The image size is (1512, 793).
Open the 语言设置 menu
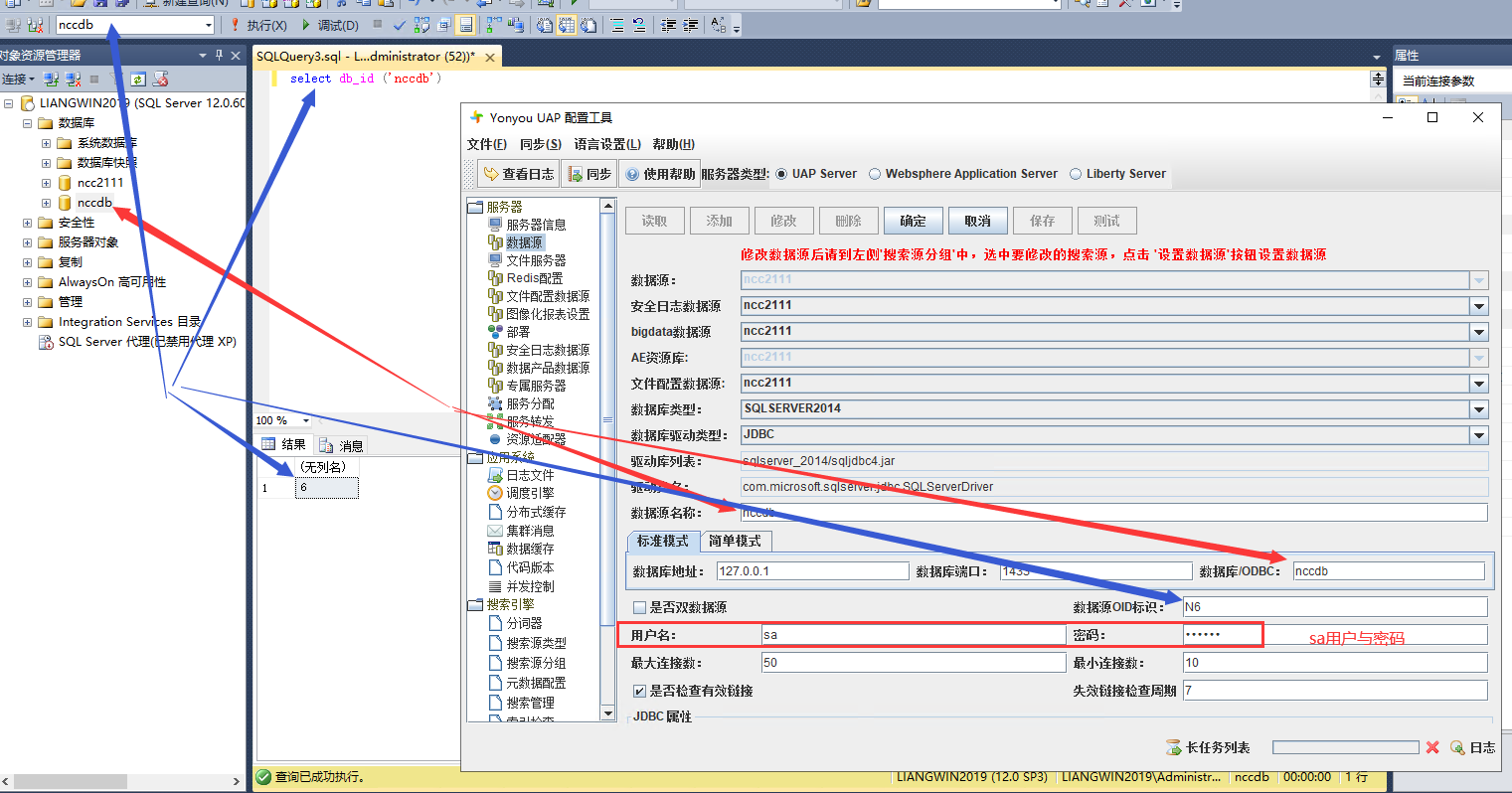pyautogui.click(x=606, y=144)
